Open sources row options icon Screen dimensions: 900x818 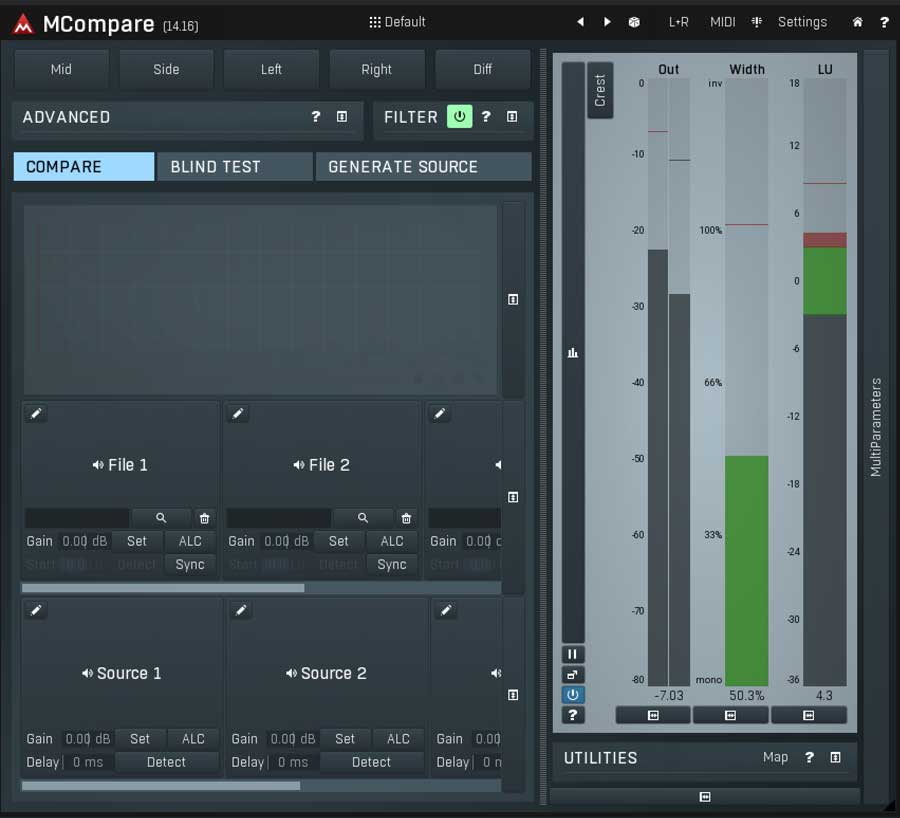[x=513, y=695]
